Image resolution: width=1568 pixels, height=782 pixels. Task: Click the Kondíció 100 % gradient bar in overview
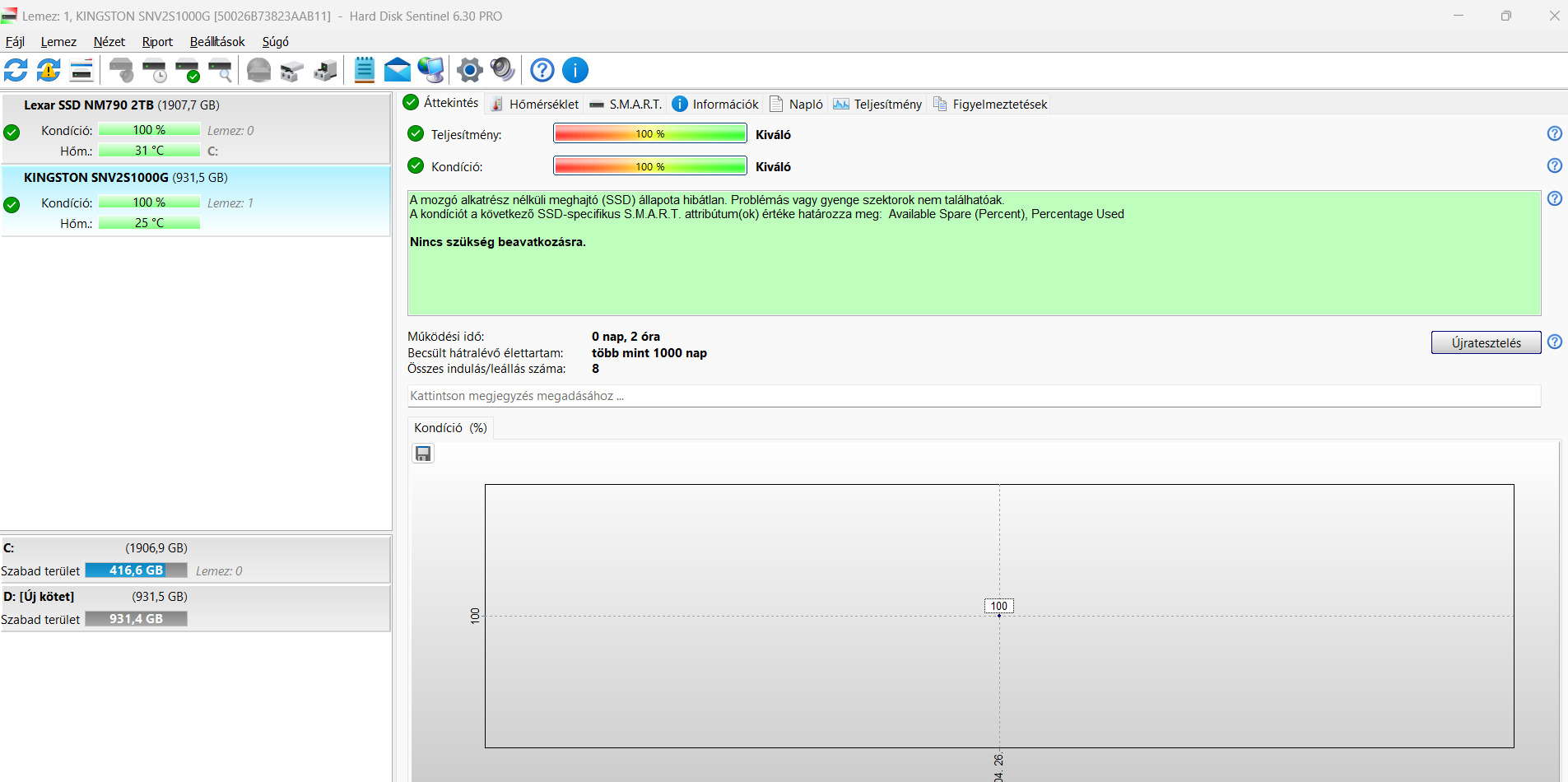click(650, 166)
